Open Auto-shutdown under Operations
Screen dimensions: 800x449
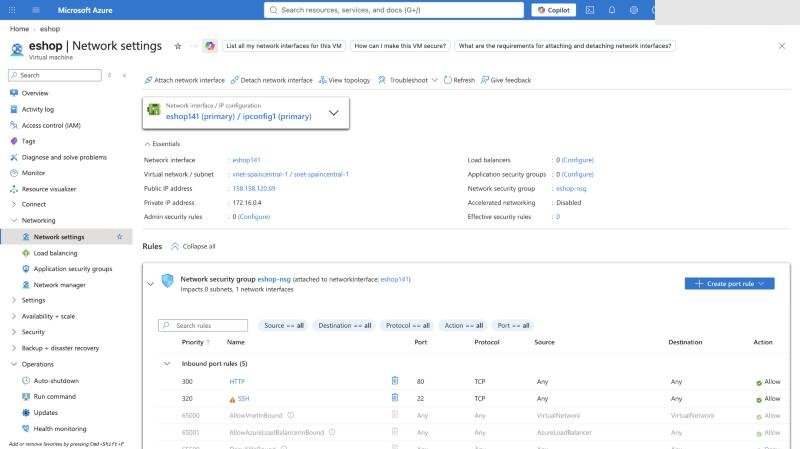click(x=56, y=381)
